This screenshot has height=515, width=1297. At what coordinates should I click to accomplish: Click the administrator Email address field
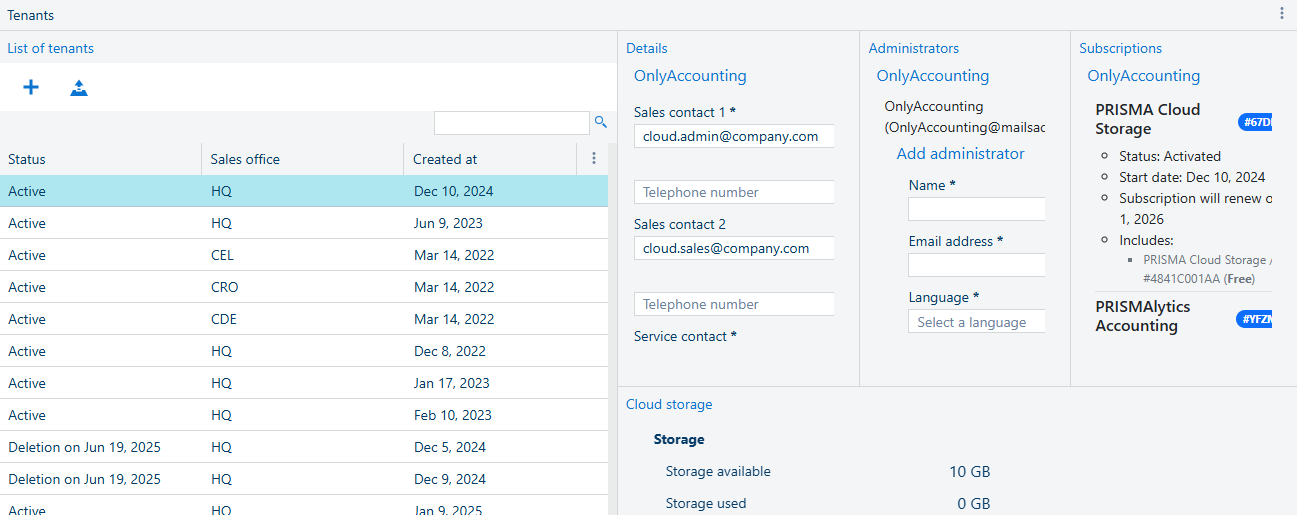click(x=976, y=265)
